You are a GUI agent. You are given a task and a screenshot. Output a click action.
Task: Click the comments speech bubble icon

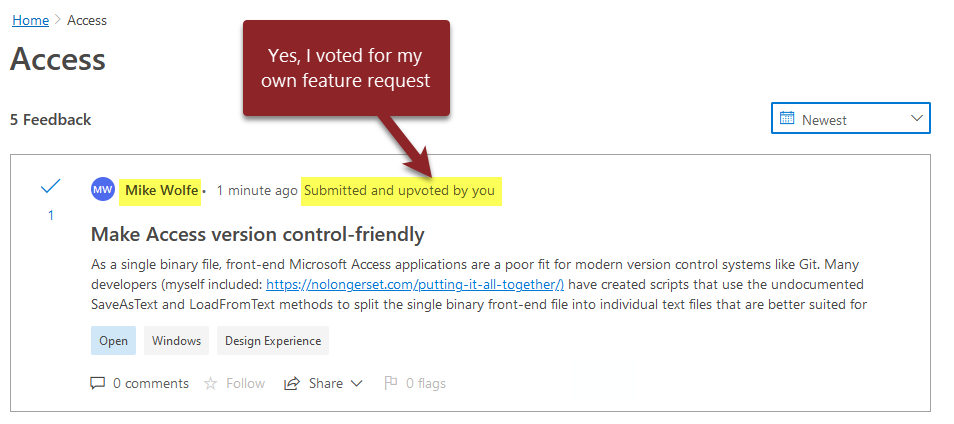click(x=97, y=383)
